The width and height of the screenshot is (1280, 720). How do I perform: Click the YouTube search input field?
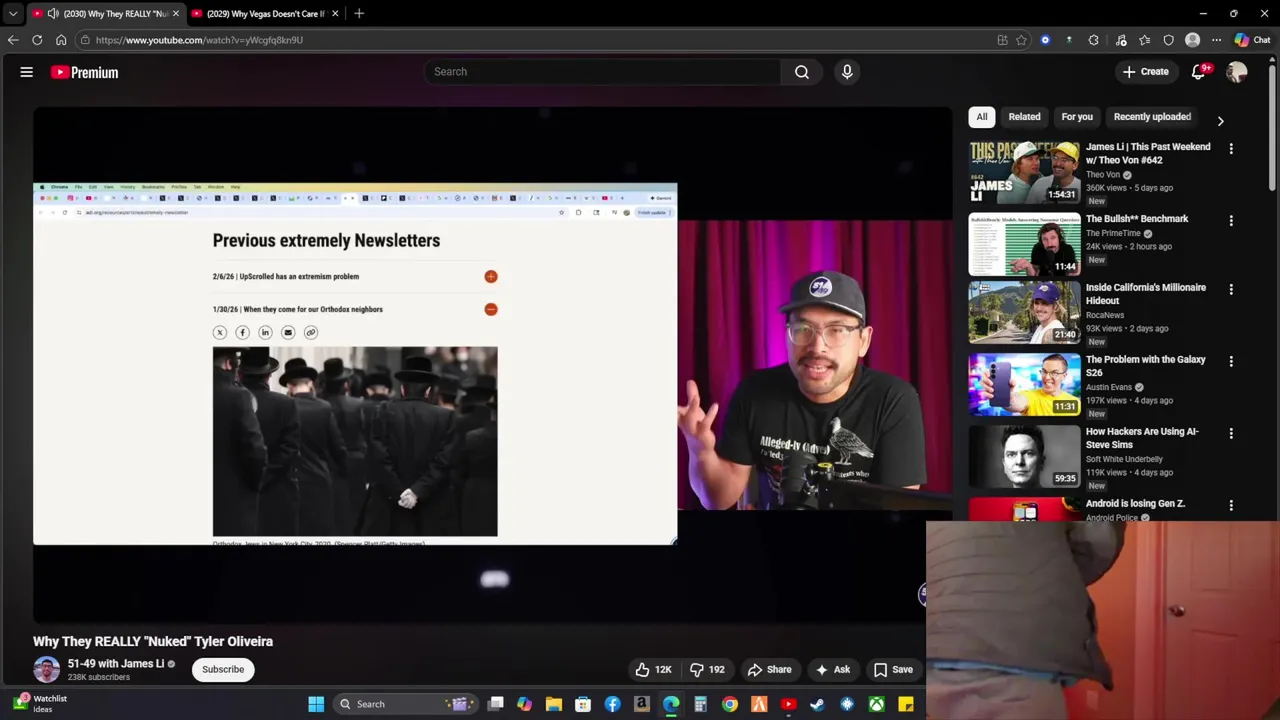point(603,72)
